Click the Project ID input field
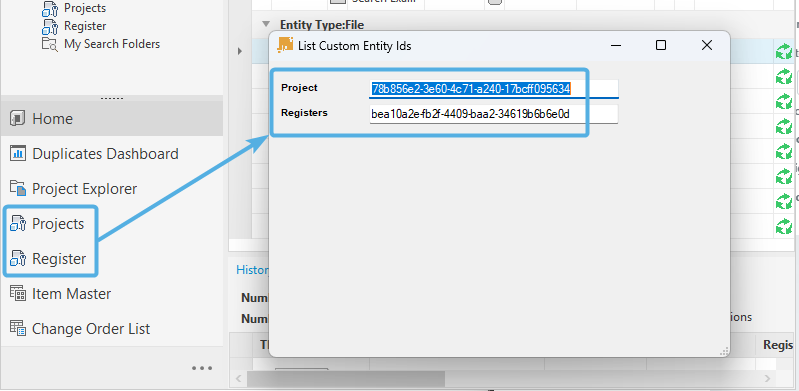Viewport: 799px width, 391px height. click(494, 89)
